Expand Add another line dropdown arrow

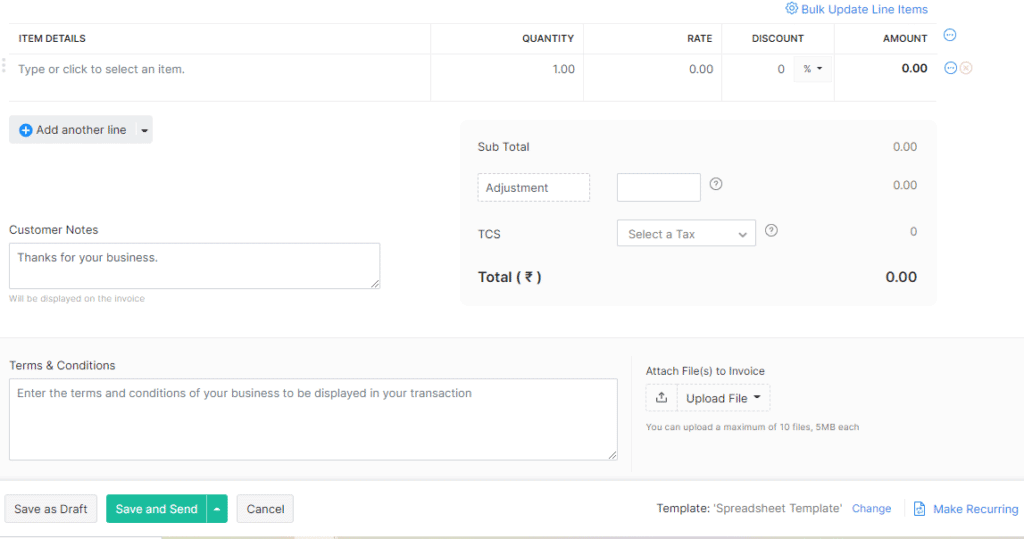pyautogui.click(x=144, y=130)
